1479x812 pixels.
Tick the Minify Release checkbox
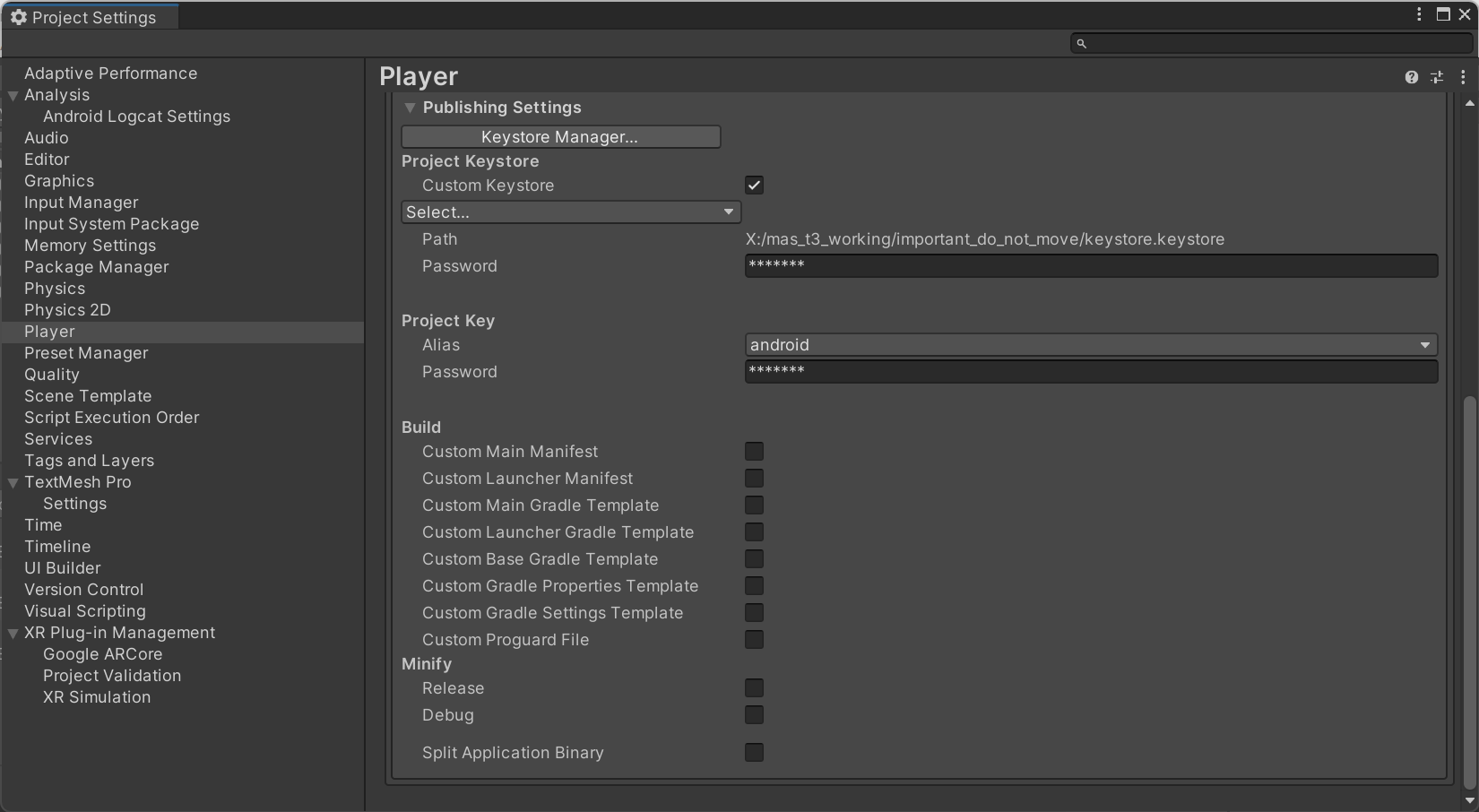tap(754, 688)
